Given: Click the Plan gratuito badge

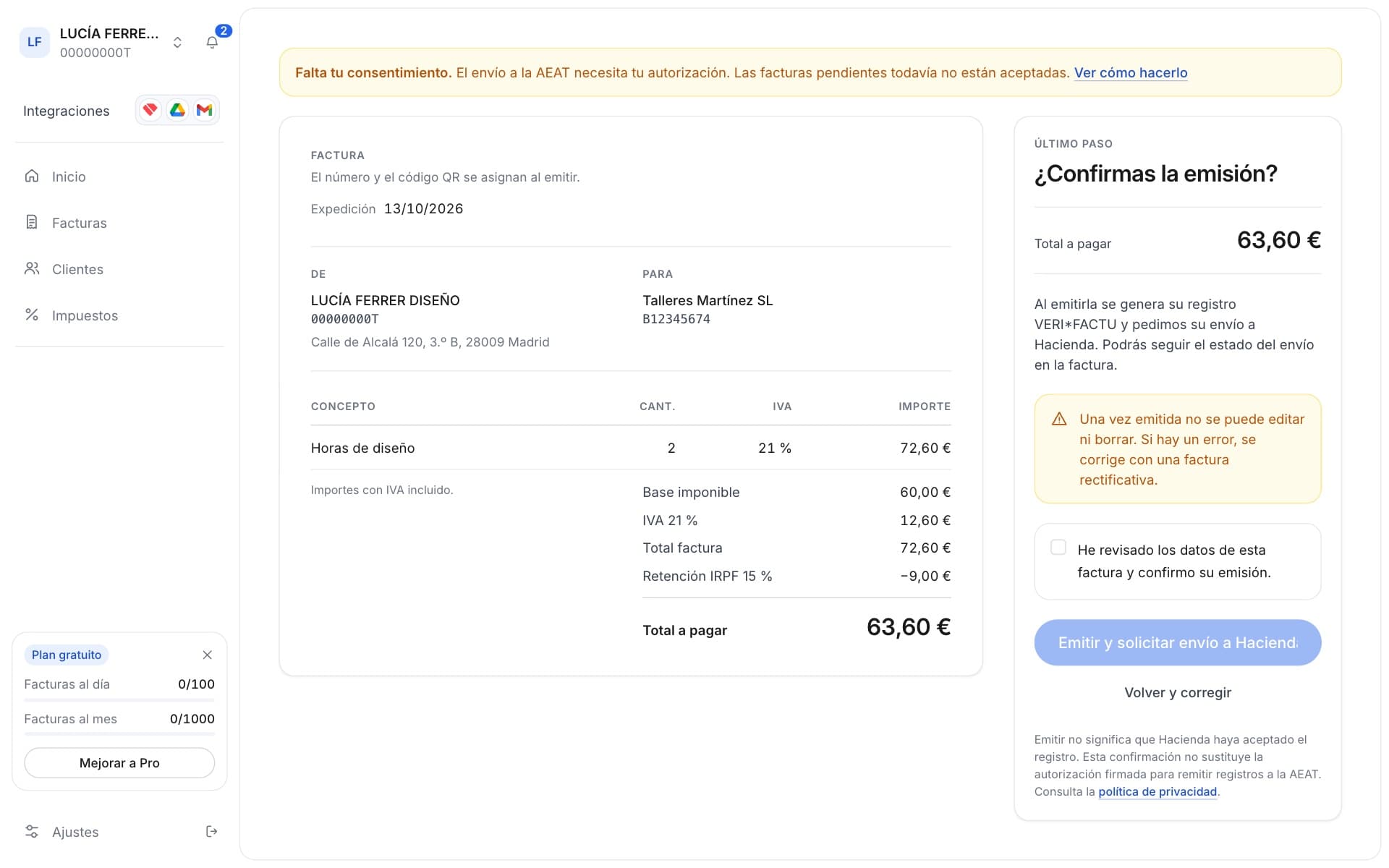Looking at the screenshot, I should coord(67,655).
